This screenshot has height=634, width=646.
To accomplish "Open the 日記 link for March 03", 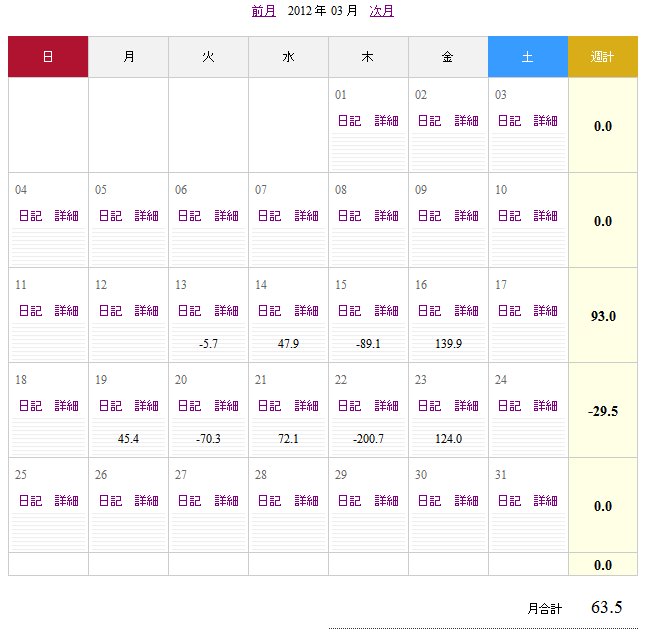I will (x=509, y=121).
